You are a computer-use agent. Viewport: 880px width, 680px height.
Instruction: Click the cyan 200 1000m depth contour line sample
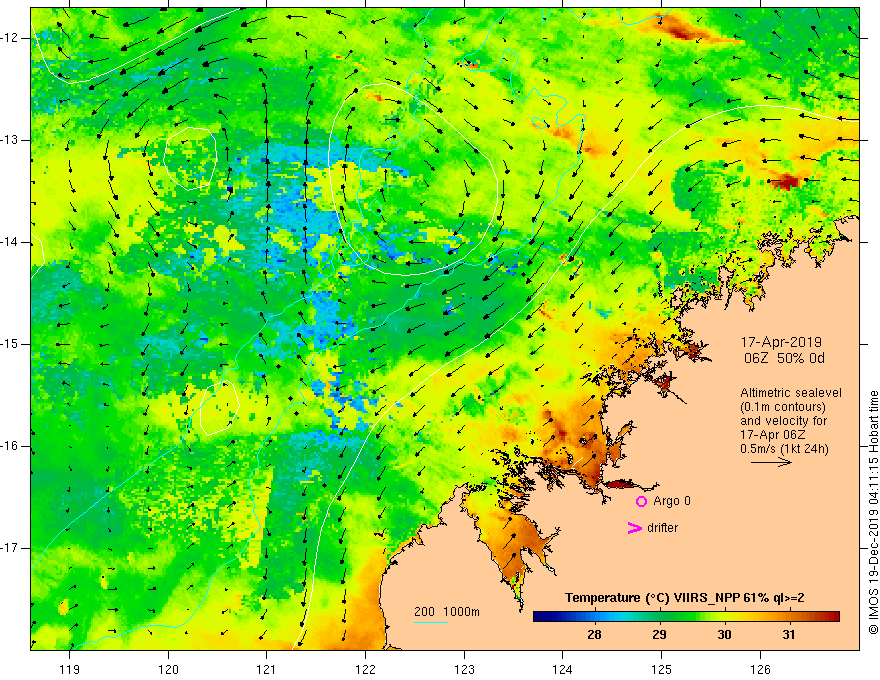tap(431, 622)
